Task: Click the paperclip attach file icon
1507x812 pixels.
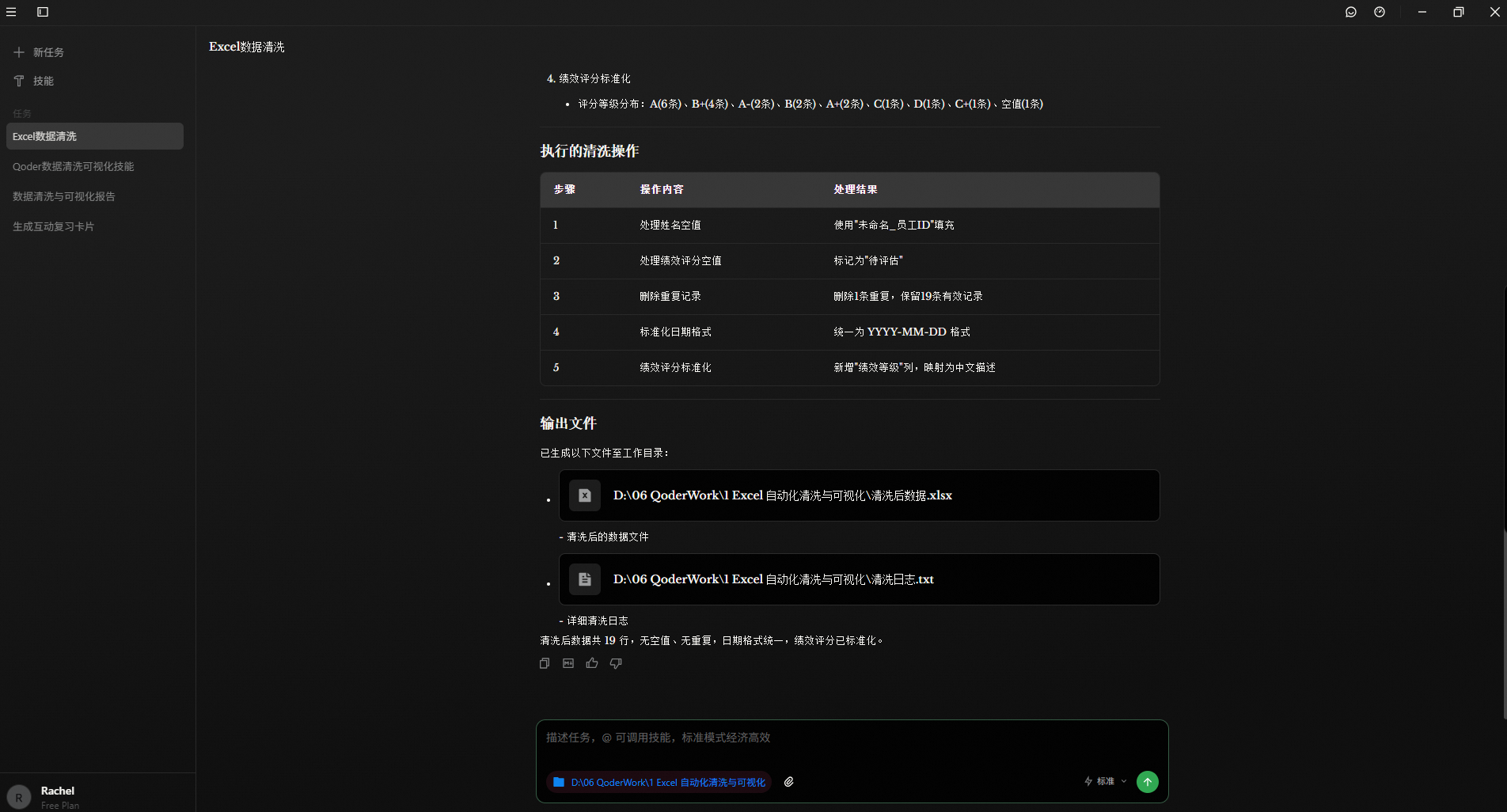Action: pyautogui.click(x=789, y=782)
